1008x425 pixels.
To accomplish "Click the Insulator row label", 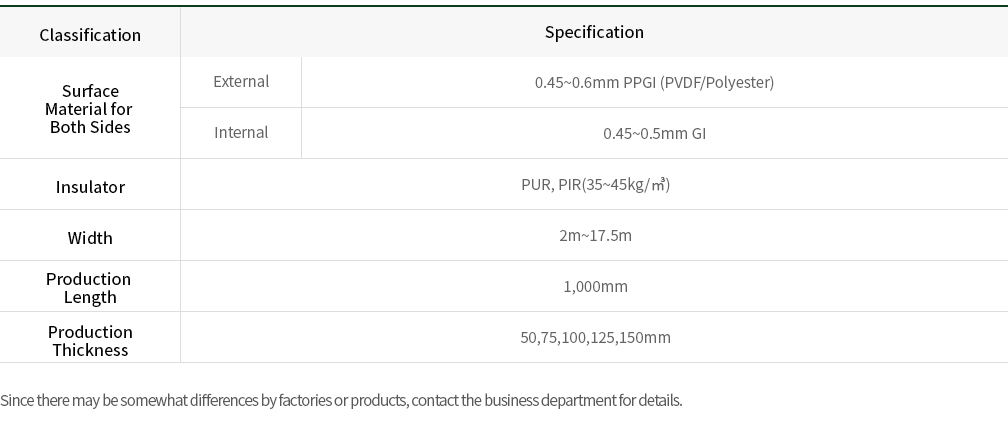I will (90, 187).
